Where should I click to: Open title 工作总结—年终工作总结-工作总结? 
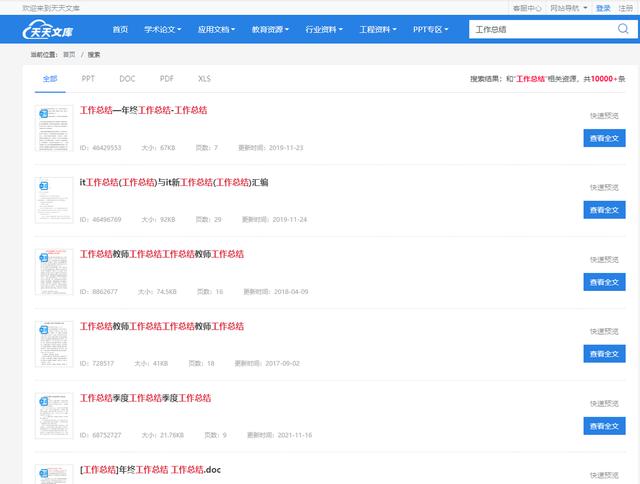click(x=143, y=110)
